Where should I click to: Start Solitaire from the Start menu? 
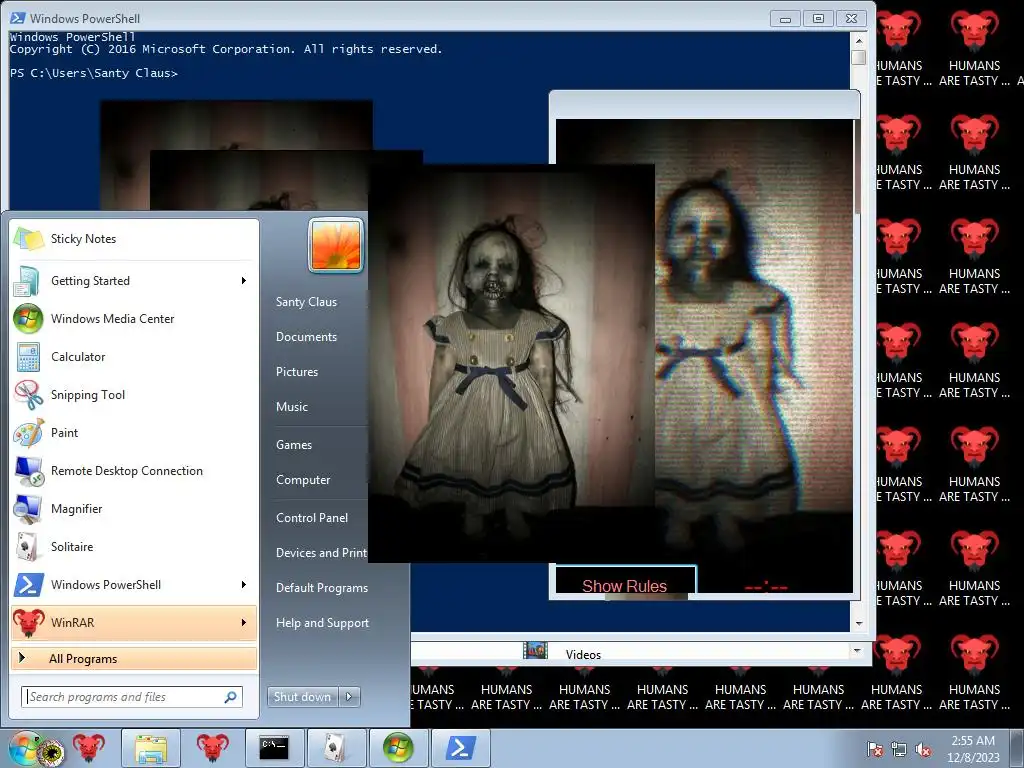tap(134, 547)
